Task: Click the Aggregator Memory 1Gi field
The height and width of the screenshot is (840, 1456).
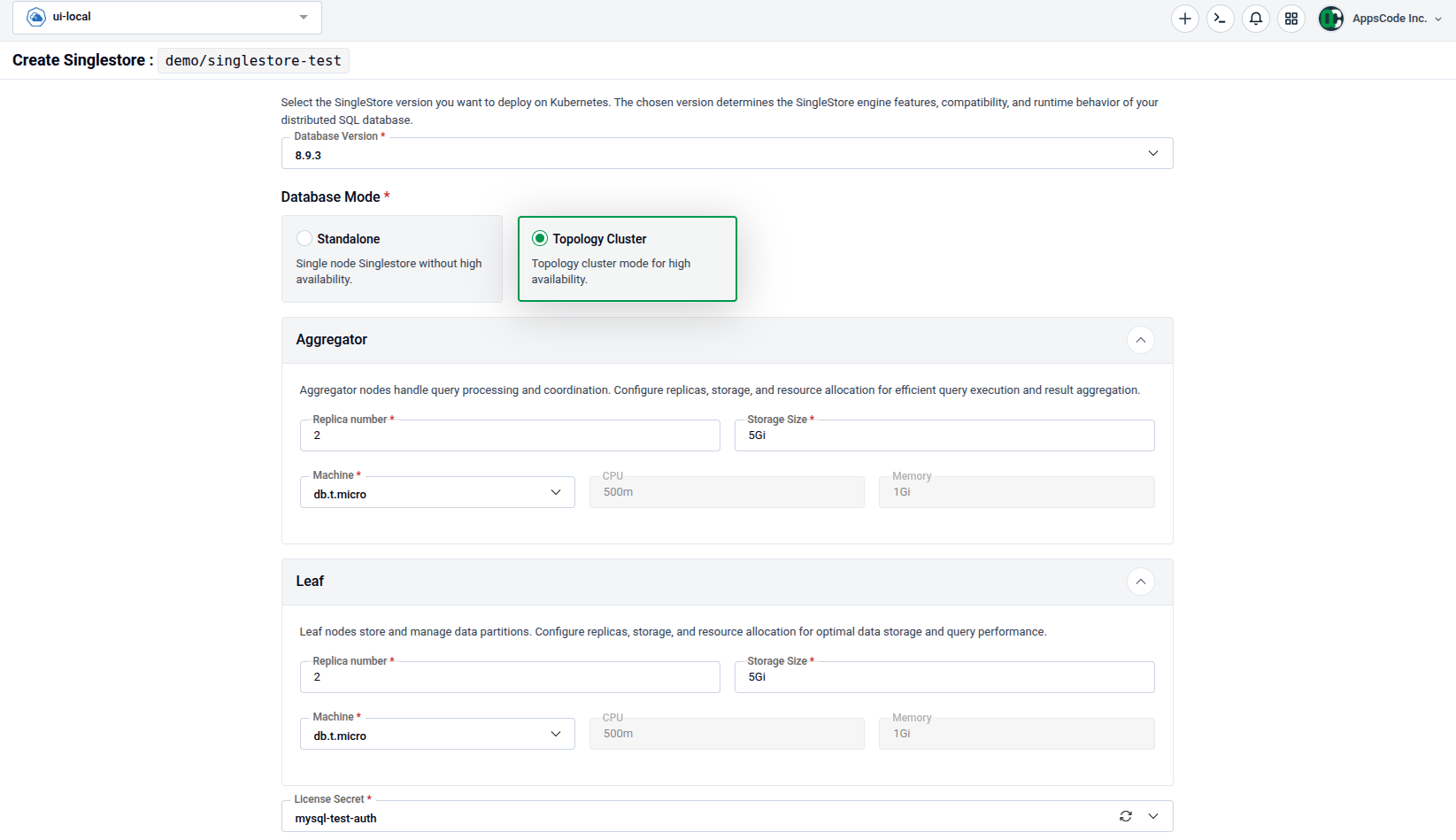Action: pos(1016,492)
